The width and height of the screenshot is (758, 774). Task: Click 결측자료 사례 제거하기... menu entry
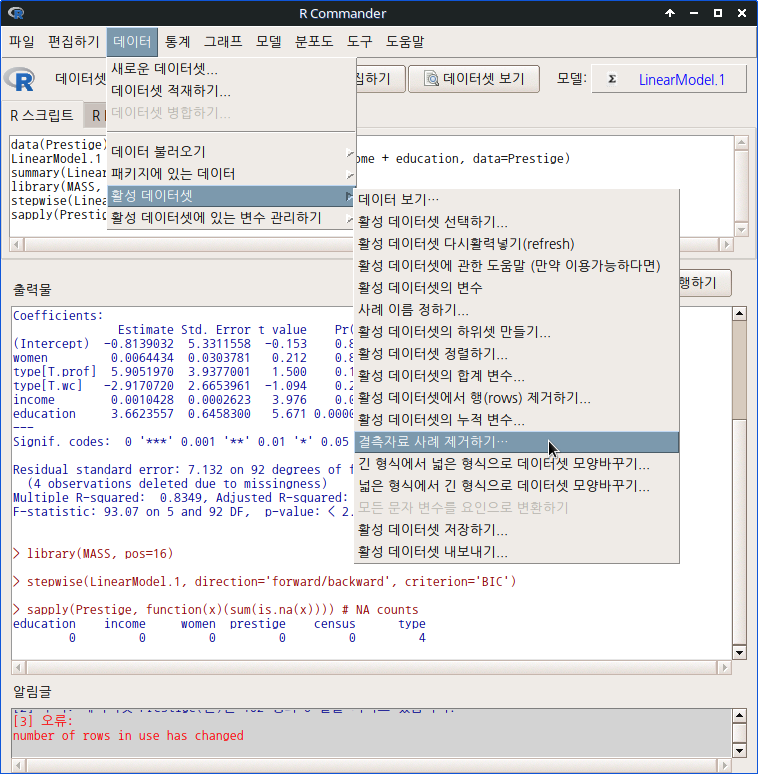pyautogui.click(x=517, y=442)
